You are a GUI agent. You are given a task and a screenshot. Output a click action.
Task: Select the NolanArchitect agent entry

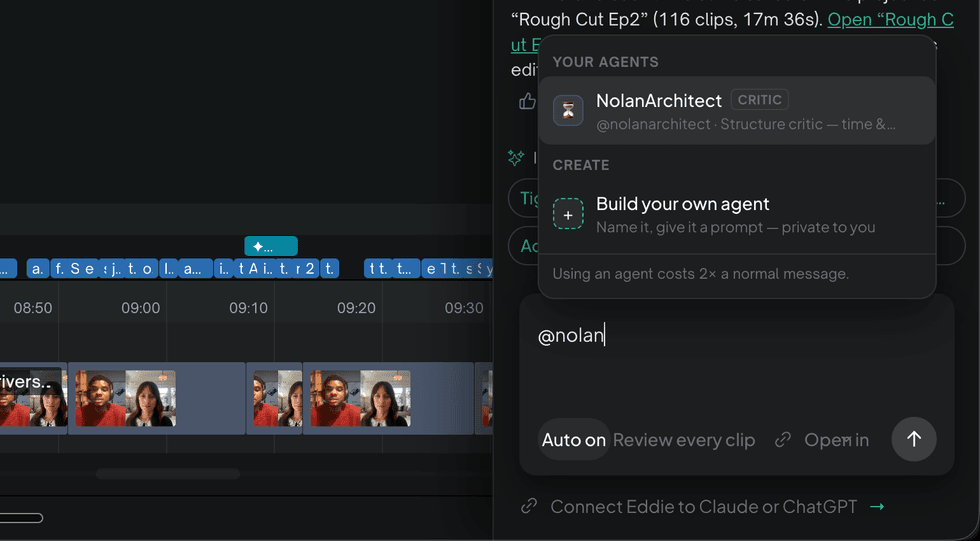(737, 111)
